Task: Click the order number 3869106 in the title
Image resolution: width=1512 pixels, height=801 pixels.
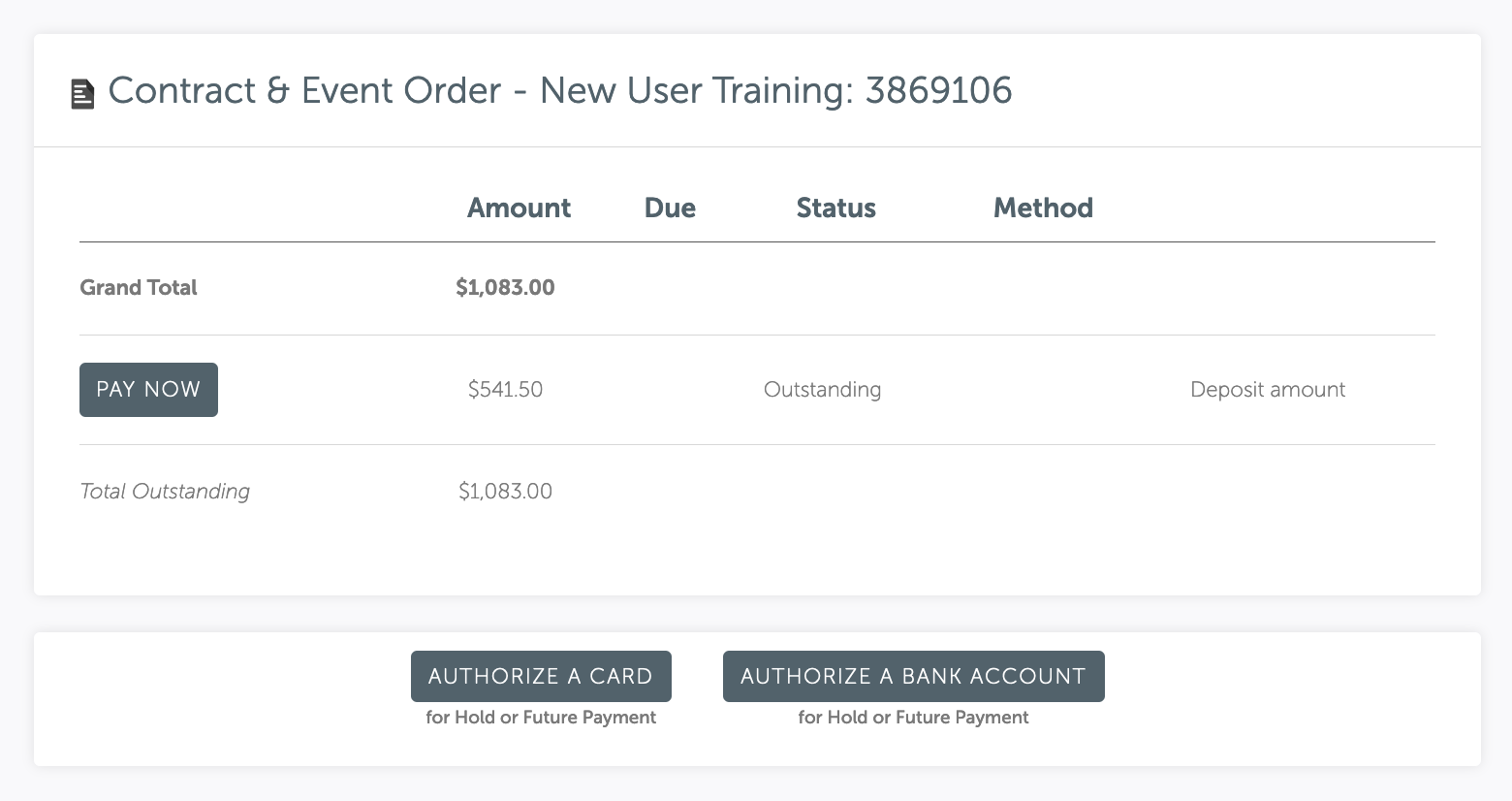Action: (938, 90)
